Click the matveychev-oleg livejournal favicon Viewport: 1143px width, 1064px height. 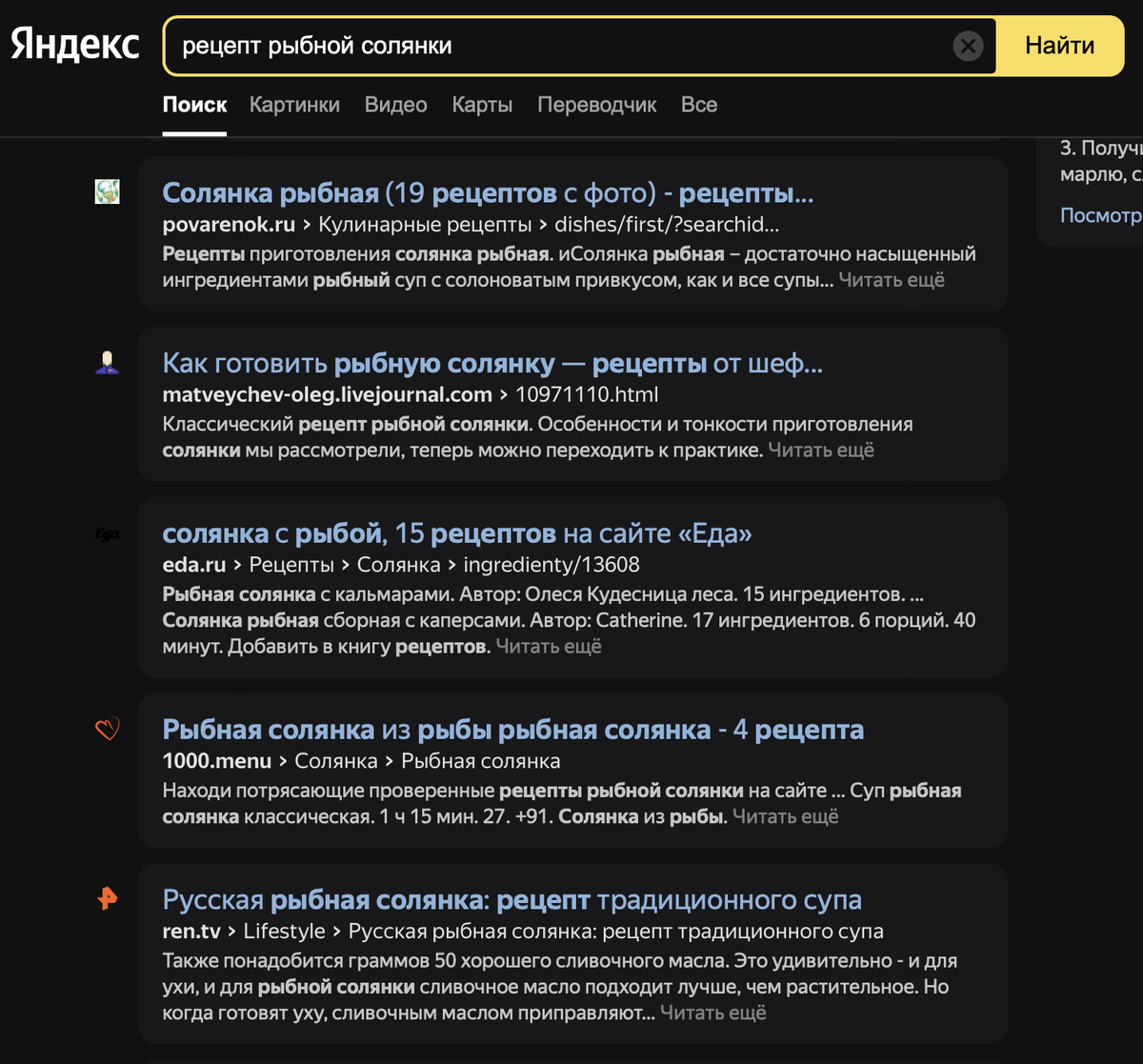[107, 362]
